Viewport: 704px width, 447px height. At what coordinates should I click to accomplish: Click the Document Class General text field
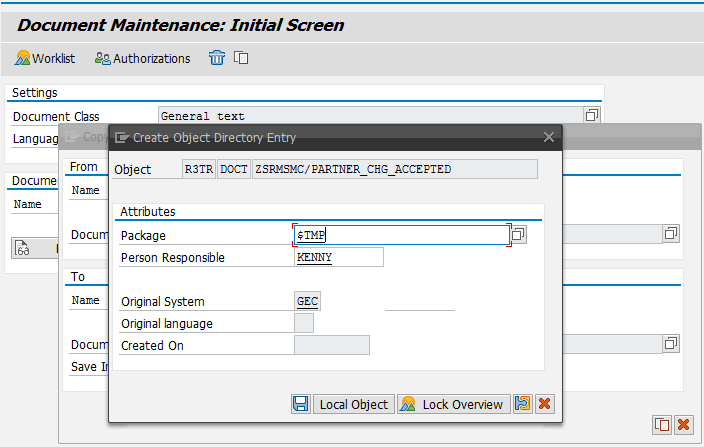370,116
